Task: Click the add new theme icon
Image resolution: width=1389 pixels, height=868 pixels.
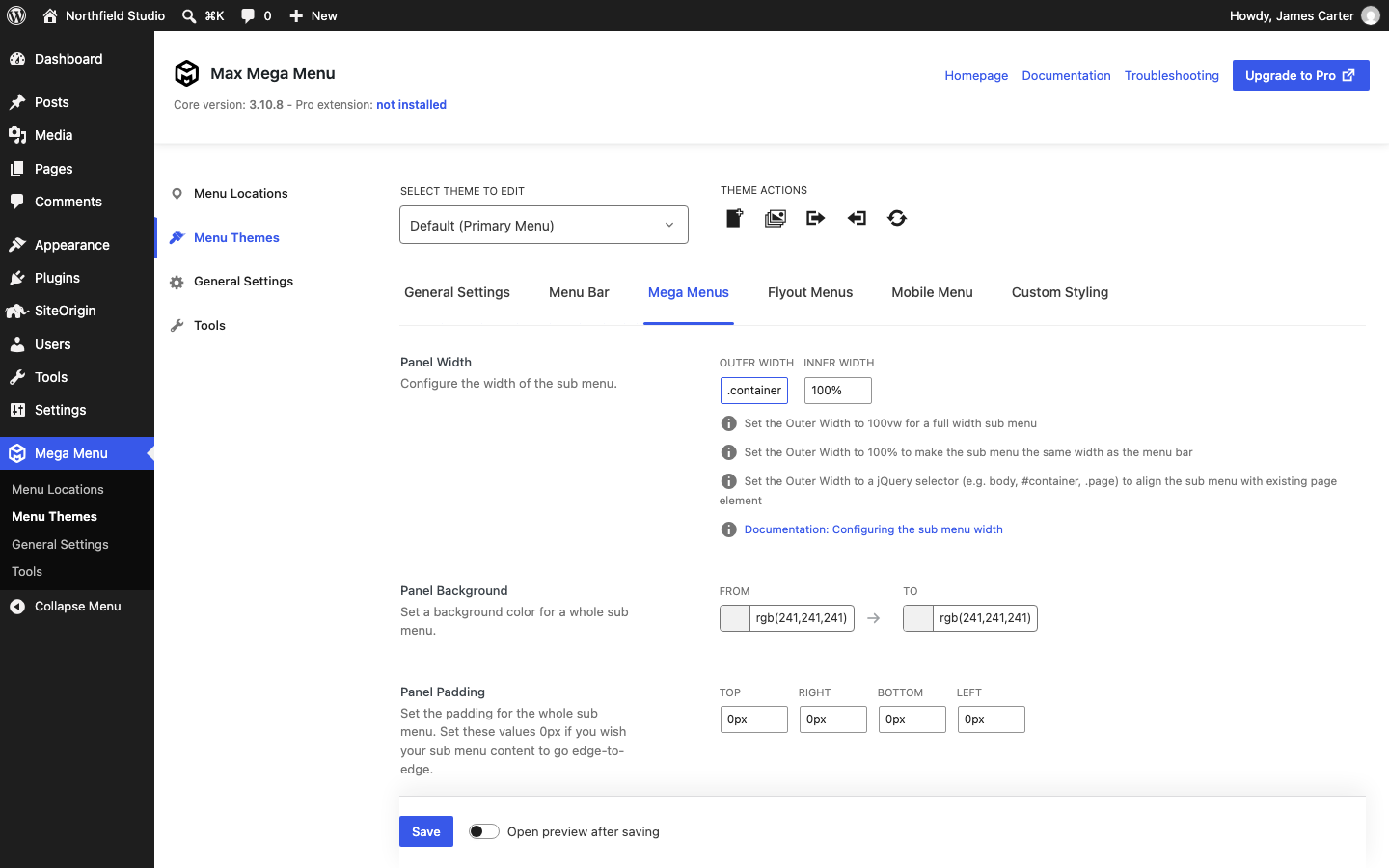Action: (735, 218)
